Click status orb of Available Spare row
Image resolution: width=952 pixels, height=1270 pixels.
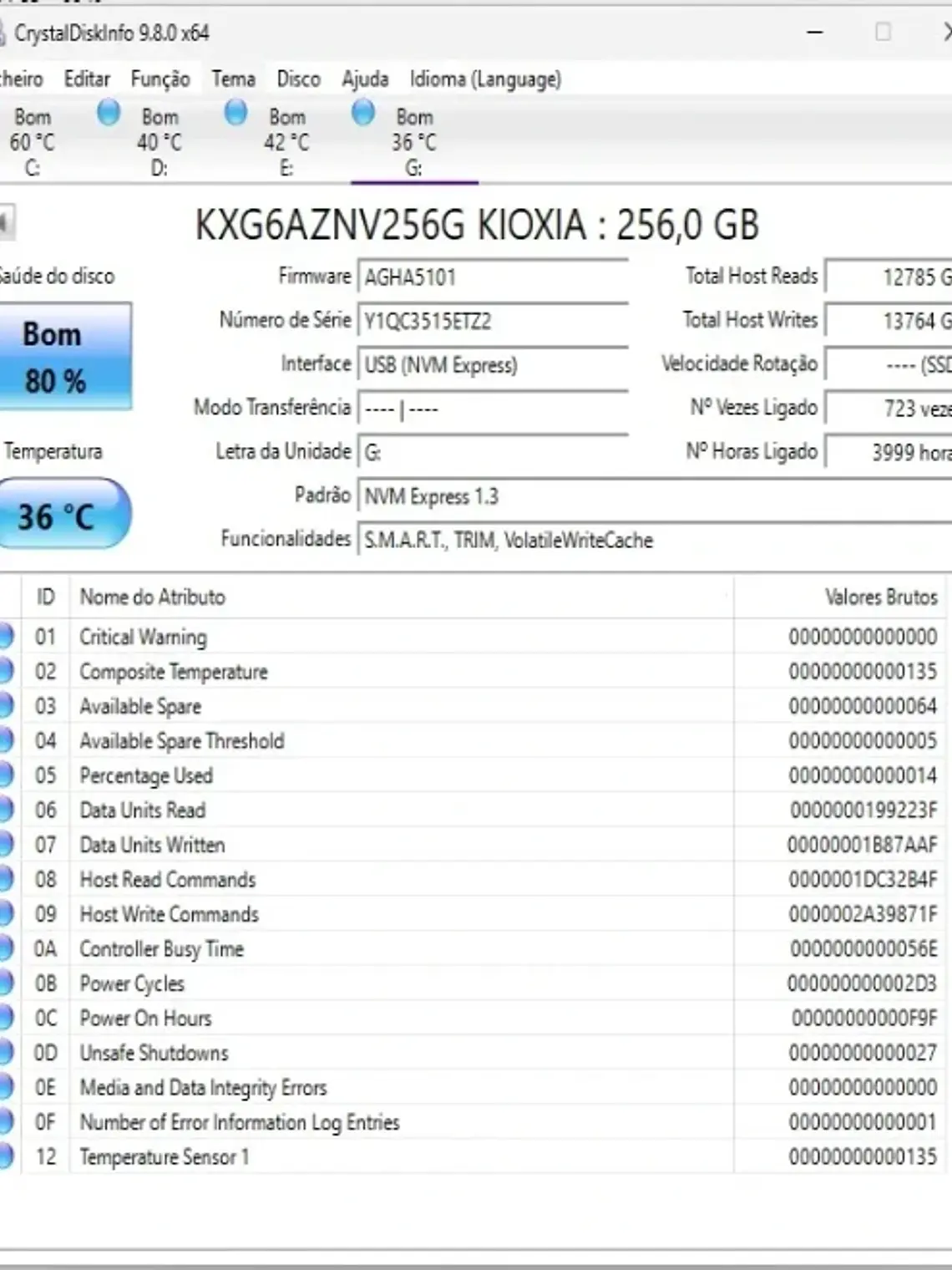[x=5, y=706]
